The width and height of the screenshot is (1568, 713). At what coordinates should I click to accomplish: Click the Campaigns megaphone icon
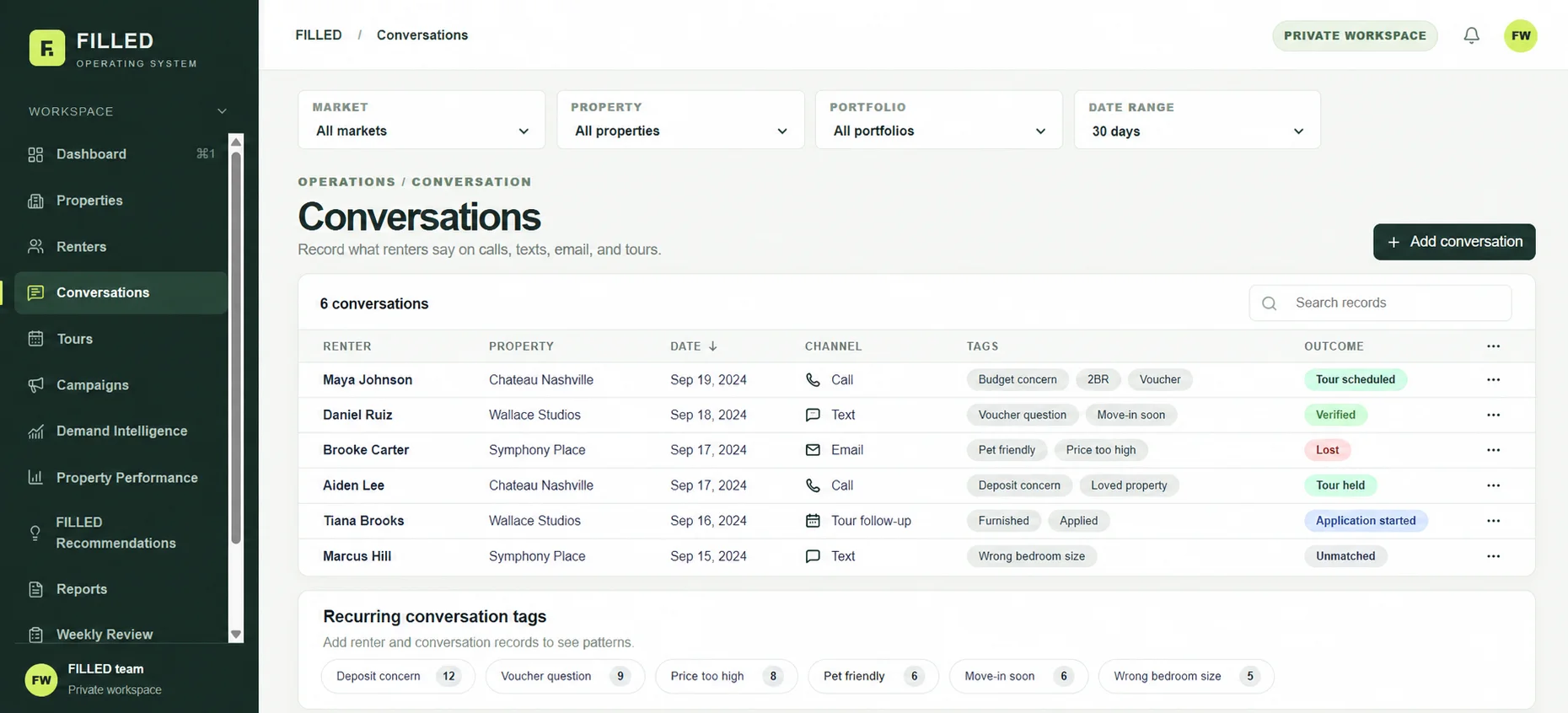click(x=35, y=385)
